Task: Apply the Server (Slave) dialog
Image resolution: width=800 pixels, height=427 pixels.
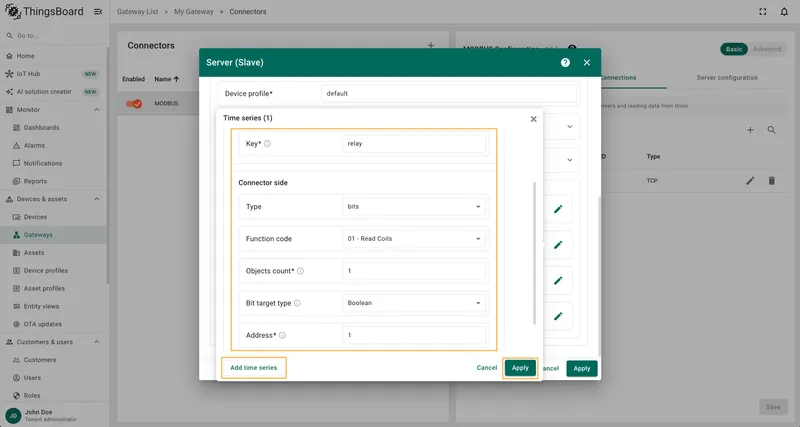Action: point(582,368)
